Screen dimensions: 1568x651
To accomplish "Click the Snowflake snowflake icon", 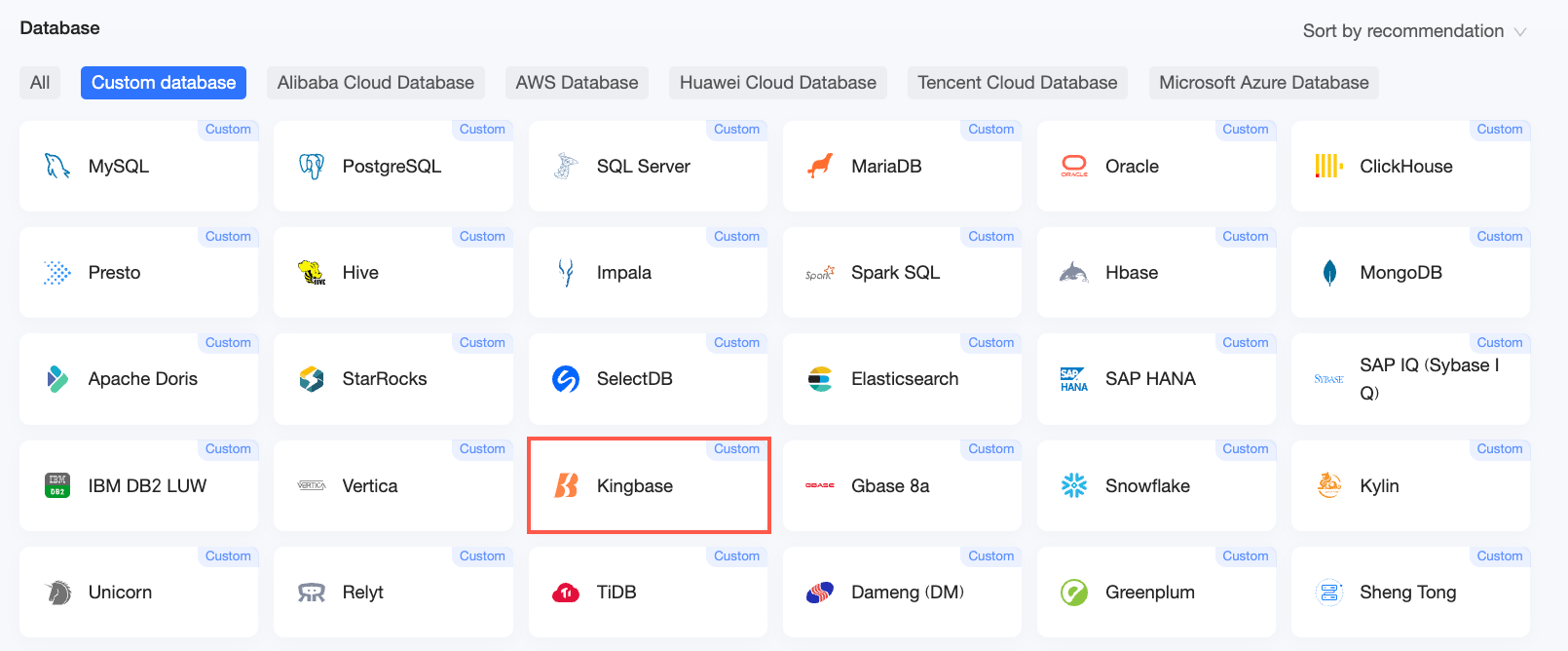I will [x=1074, y=485].
